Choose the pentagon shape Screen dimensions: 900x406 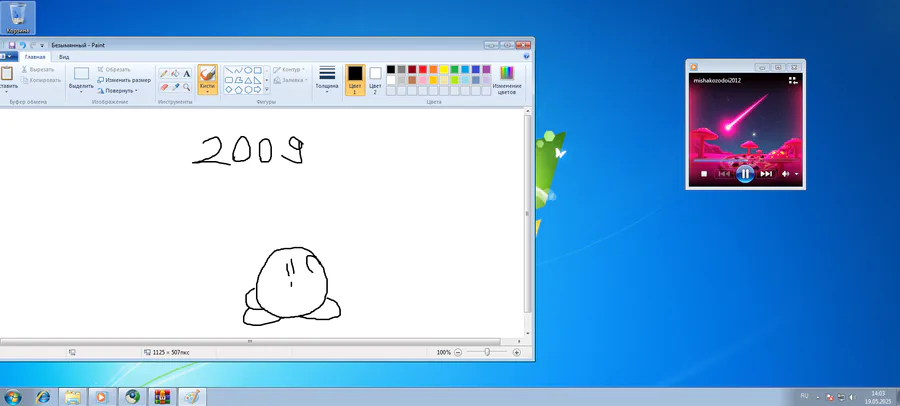click(238, 90)
